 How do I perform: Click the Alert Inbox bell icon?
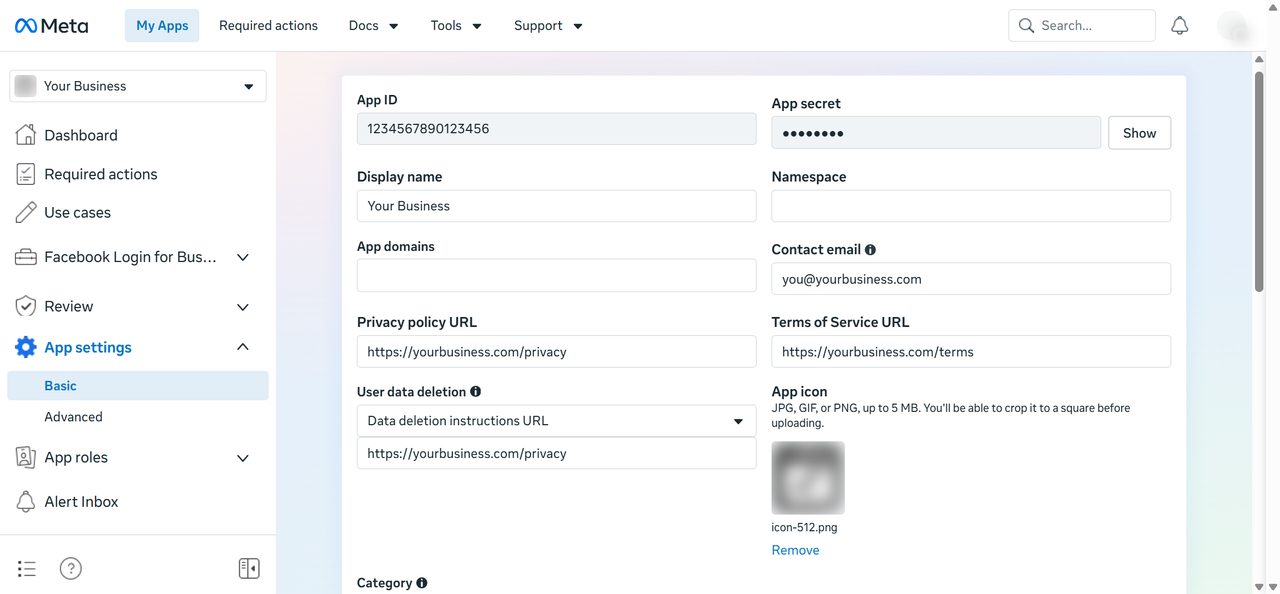(x=26, y=501)
